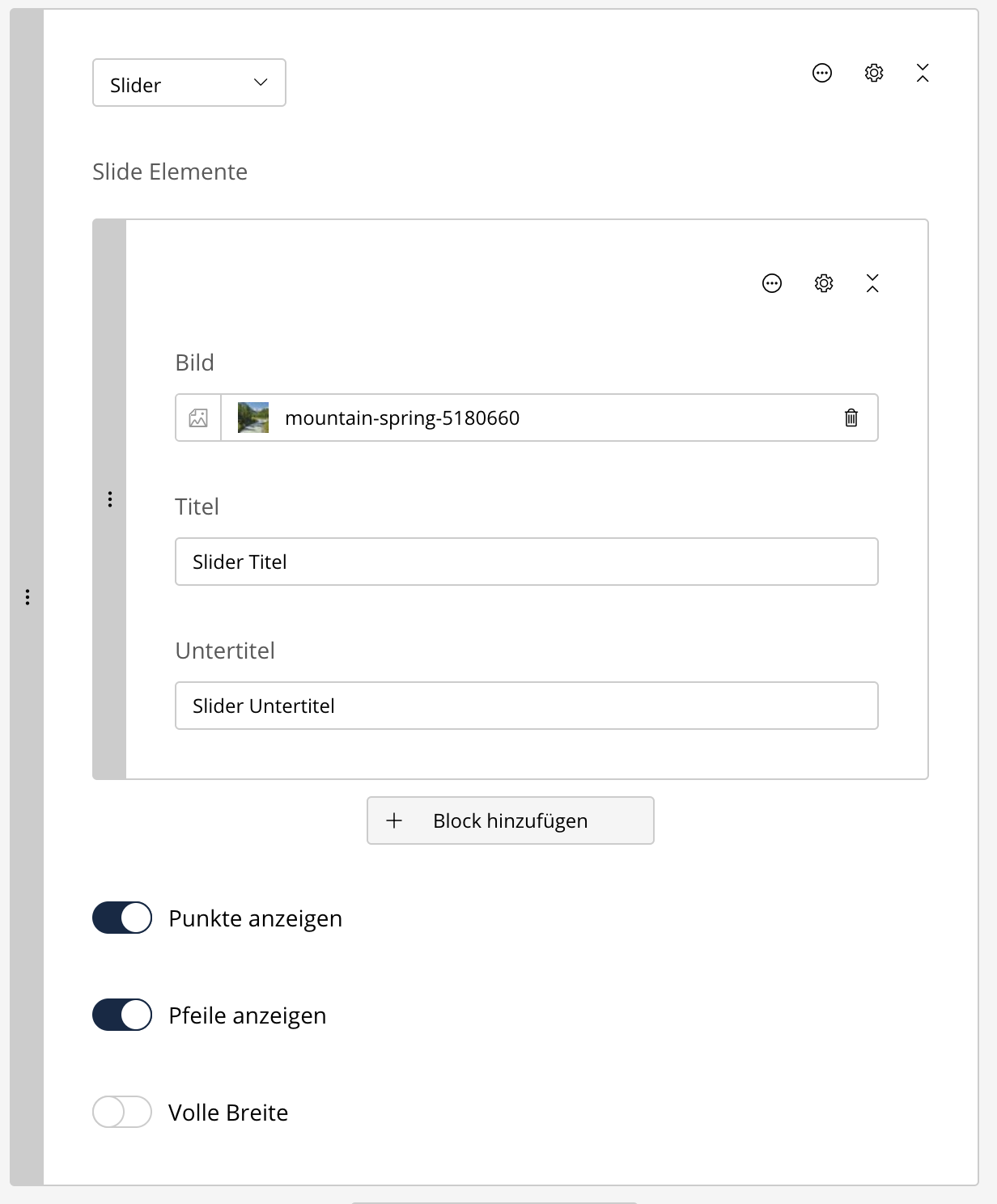Click the mountain-spring image thumbnail

(x=253, y=418)
